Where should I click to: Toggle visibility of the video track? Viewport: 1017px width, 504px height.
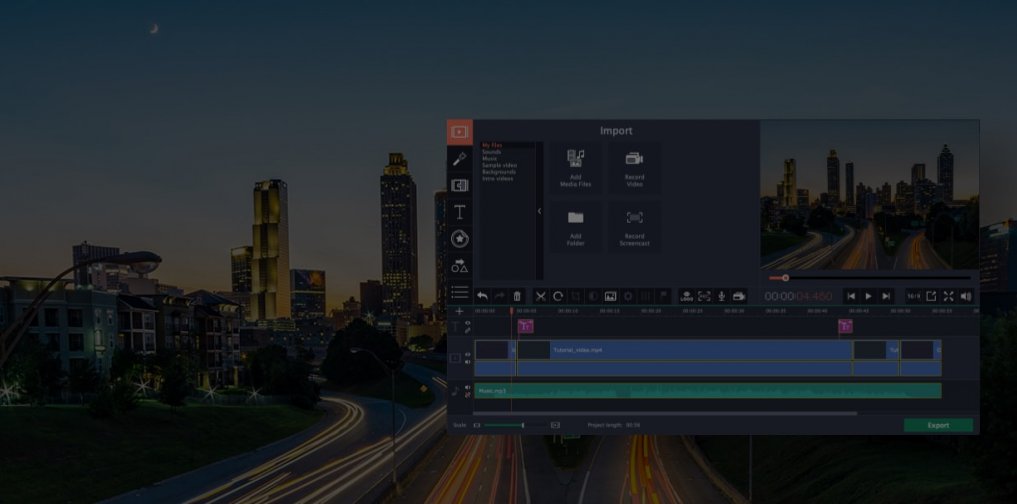pyautogui.click(x=468, y=353)
